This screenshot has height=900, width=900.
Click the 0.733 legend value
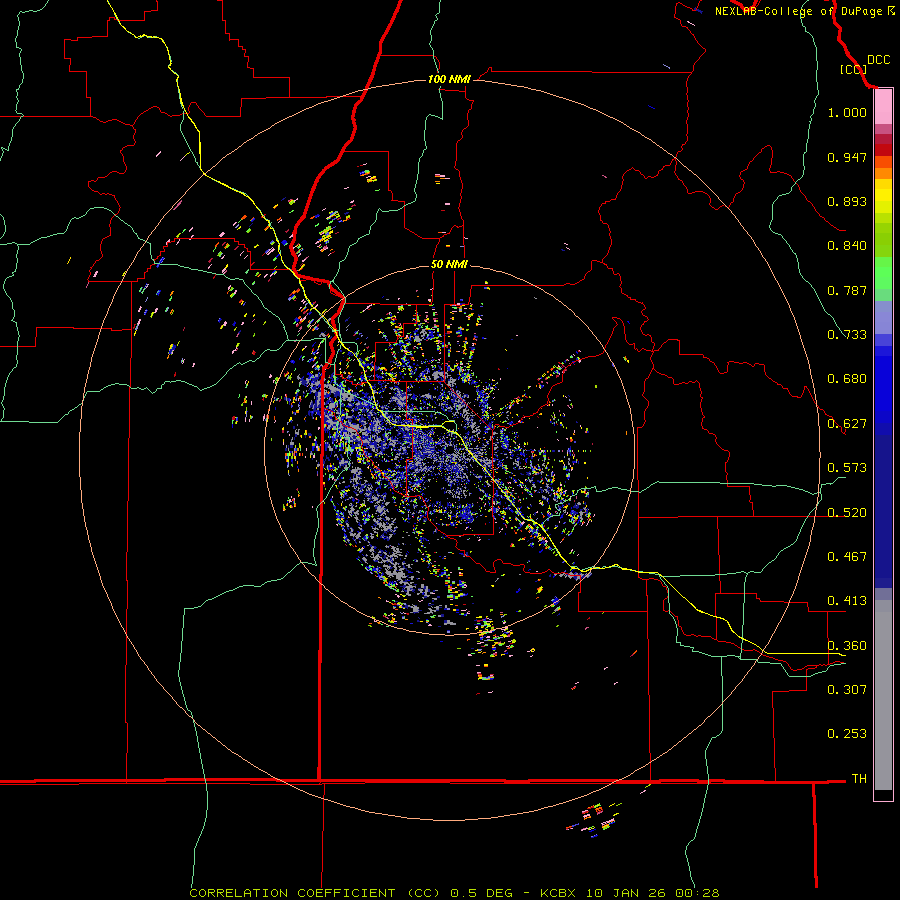tap(847, 335)
